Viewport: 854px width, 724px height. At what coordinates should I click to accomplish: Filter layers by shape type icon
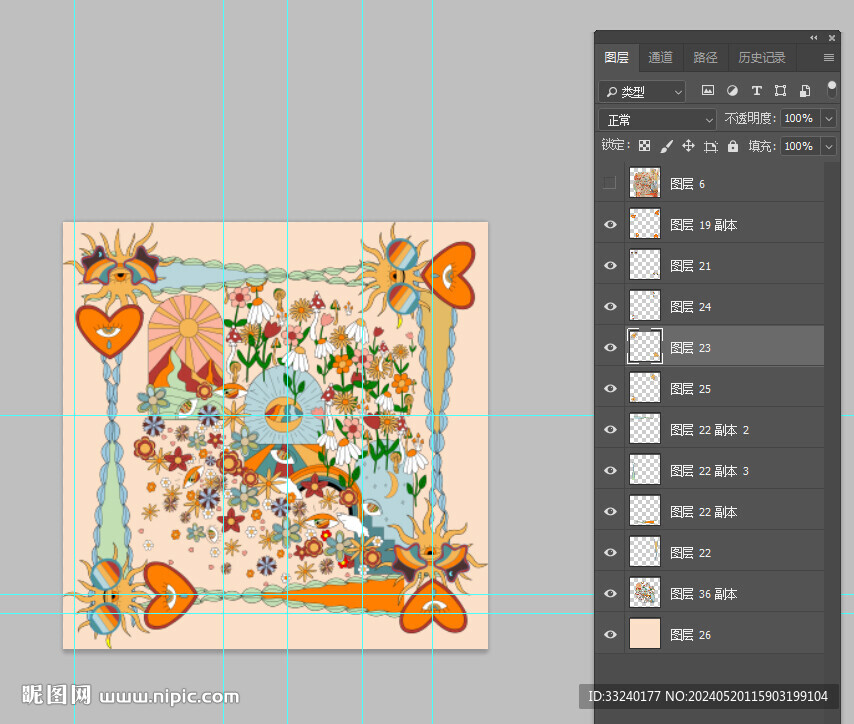click(x=780, y=91)
